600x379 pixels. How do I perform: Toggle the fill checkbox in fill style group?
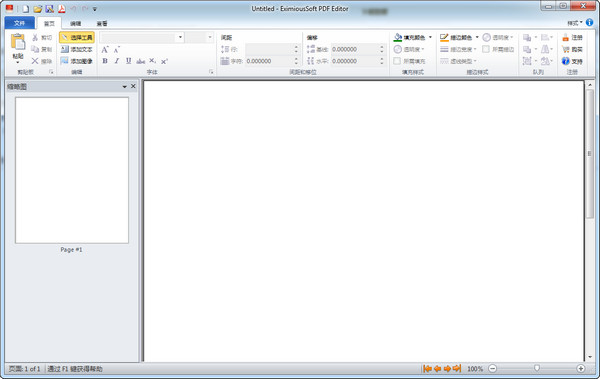[x=397, y=61]
